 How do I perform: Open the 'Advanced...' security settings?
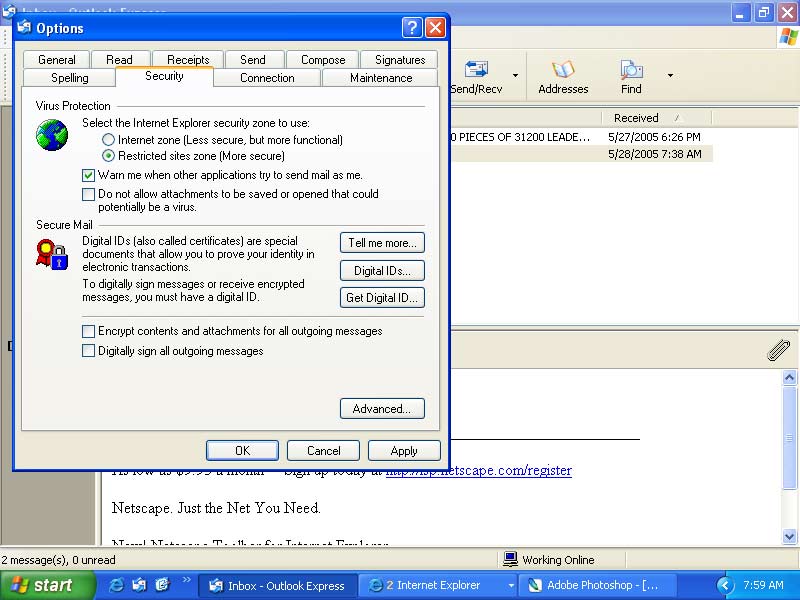(382, 409)
